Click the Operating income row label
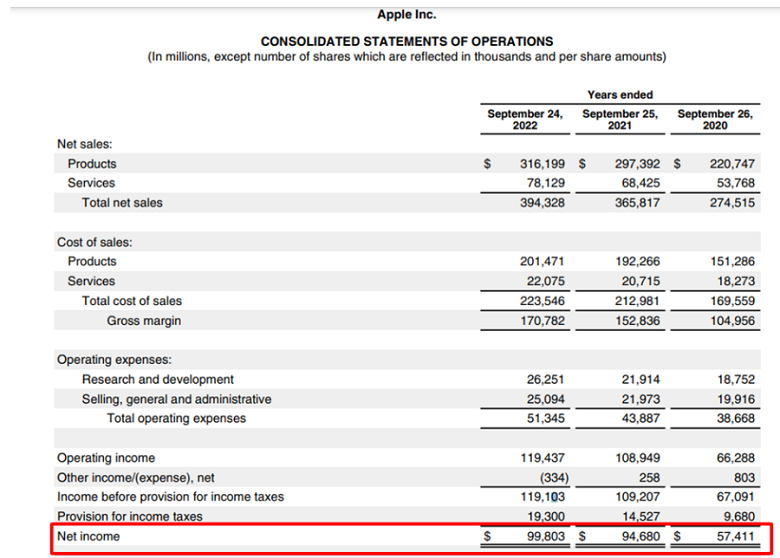 coord(106,458)
